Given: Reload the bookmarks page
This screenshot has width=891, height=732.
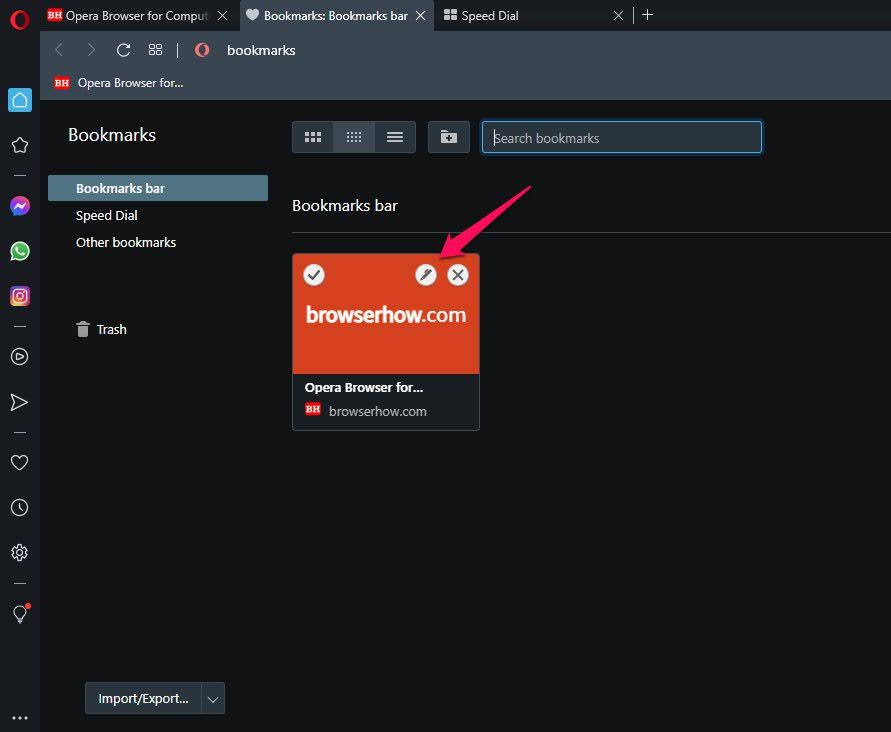Looking at the screenshot, I should coord(123,49).
